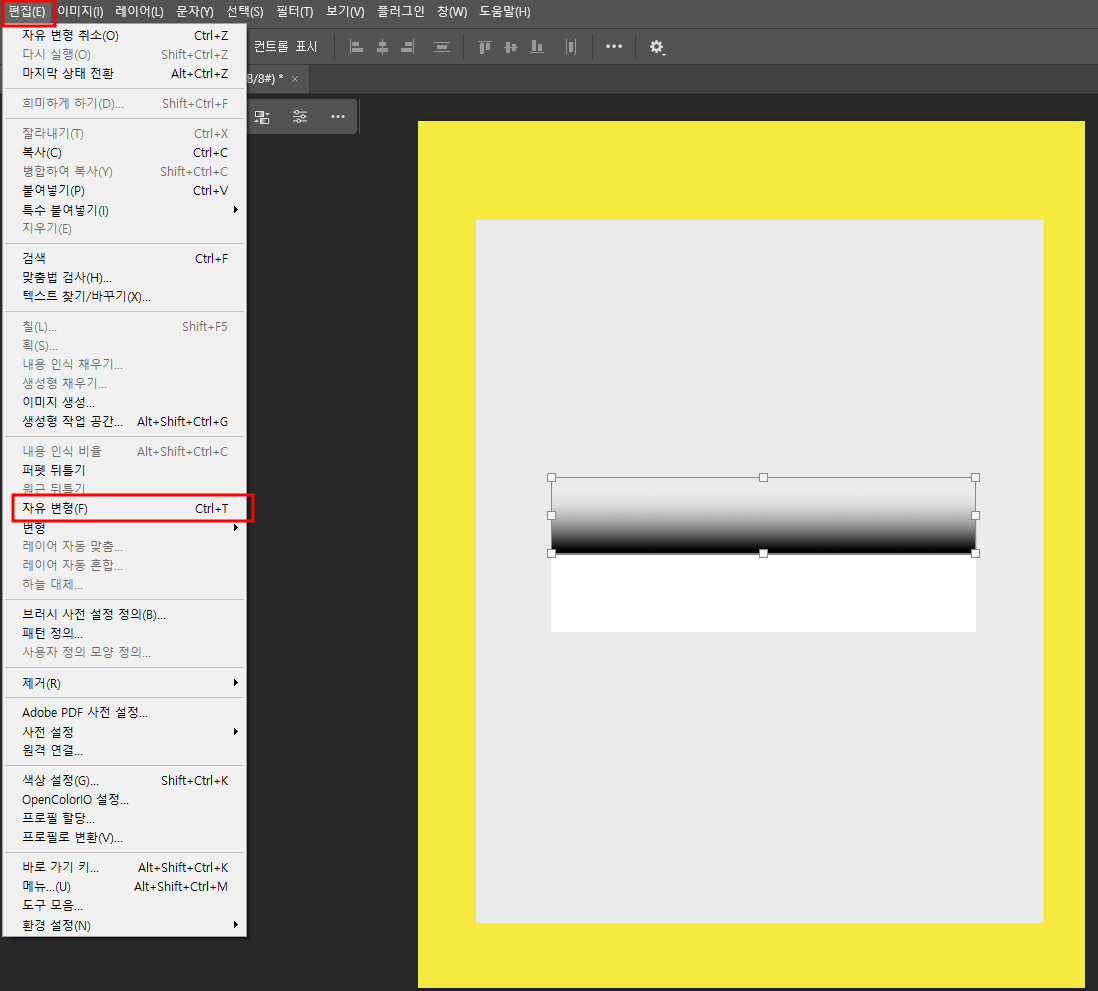The height and width of the screenshot is (991, 1098).
Task: Open the 보기(V) menu
Action: coord(345,12)
